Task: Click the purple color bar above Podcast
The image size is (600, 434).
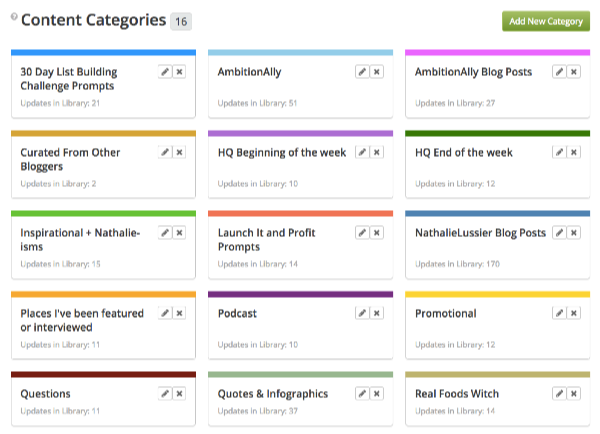Action: pos(300,294)
